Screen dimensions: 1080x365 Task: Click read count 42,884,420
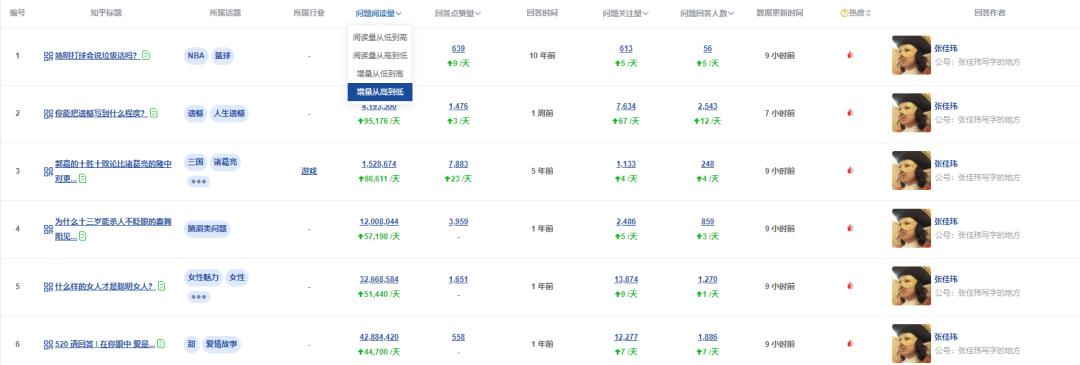379,337
